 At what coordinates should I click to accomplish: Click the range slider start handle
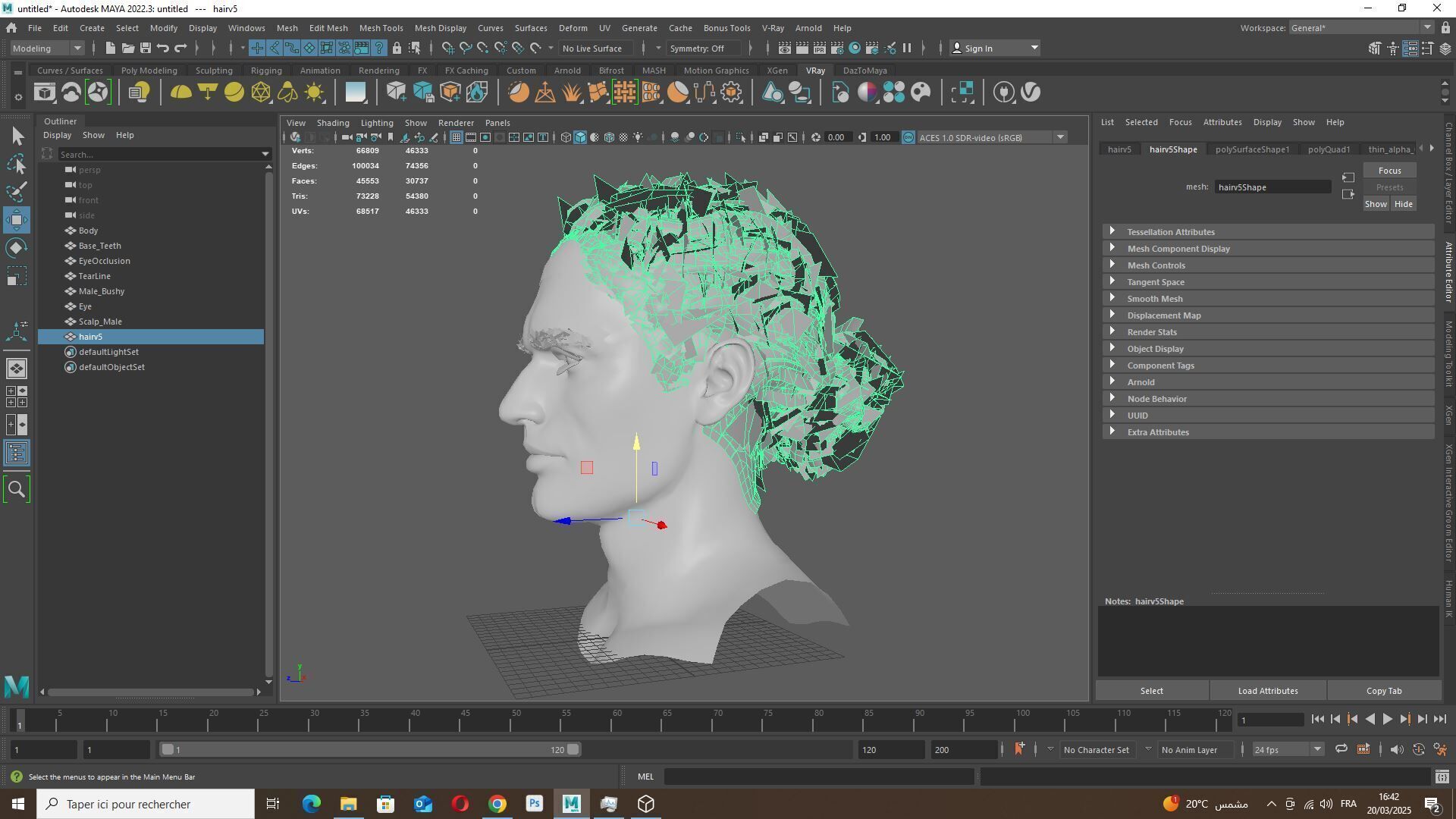168,749
